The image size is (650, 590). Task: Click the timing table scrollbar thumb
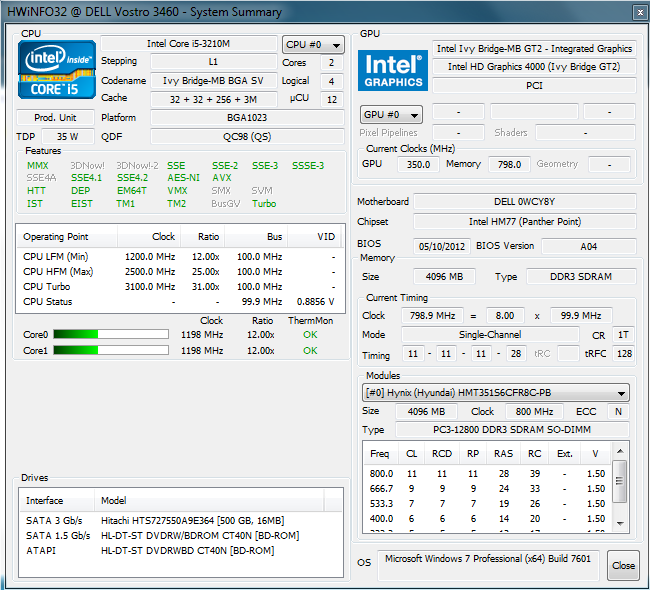[620, 481]
